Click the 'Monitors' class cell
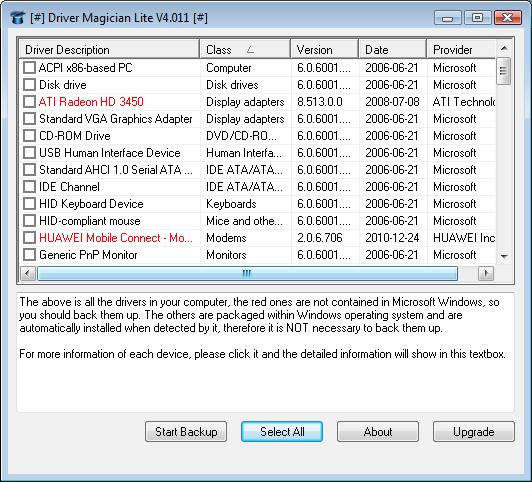The width and height of the screenshot is (532, 482). 226,255
